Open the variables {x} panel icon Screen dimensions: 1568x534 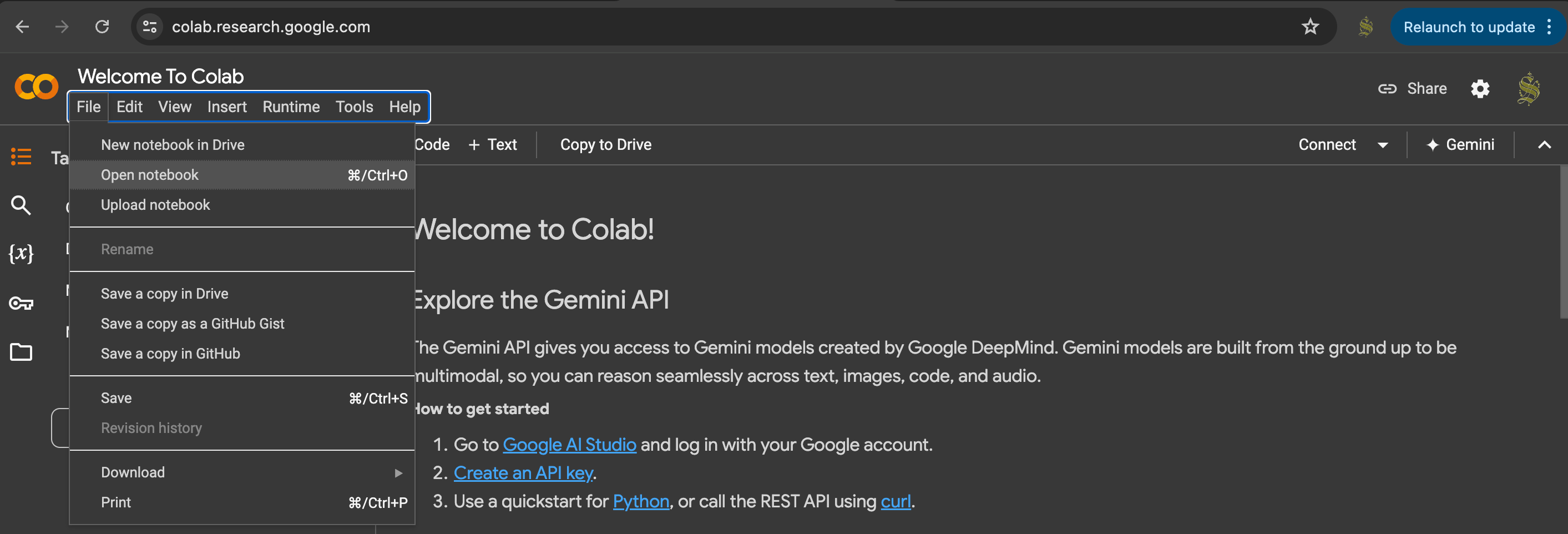coord(21,253)
